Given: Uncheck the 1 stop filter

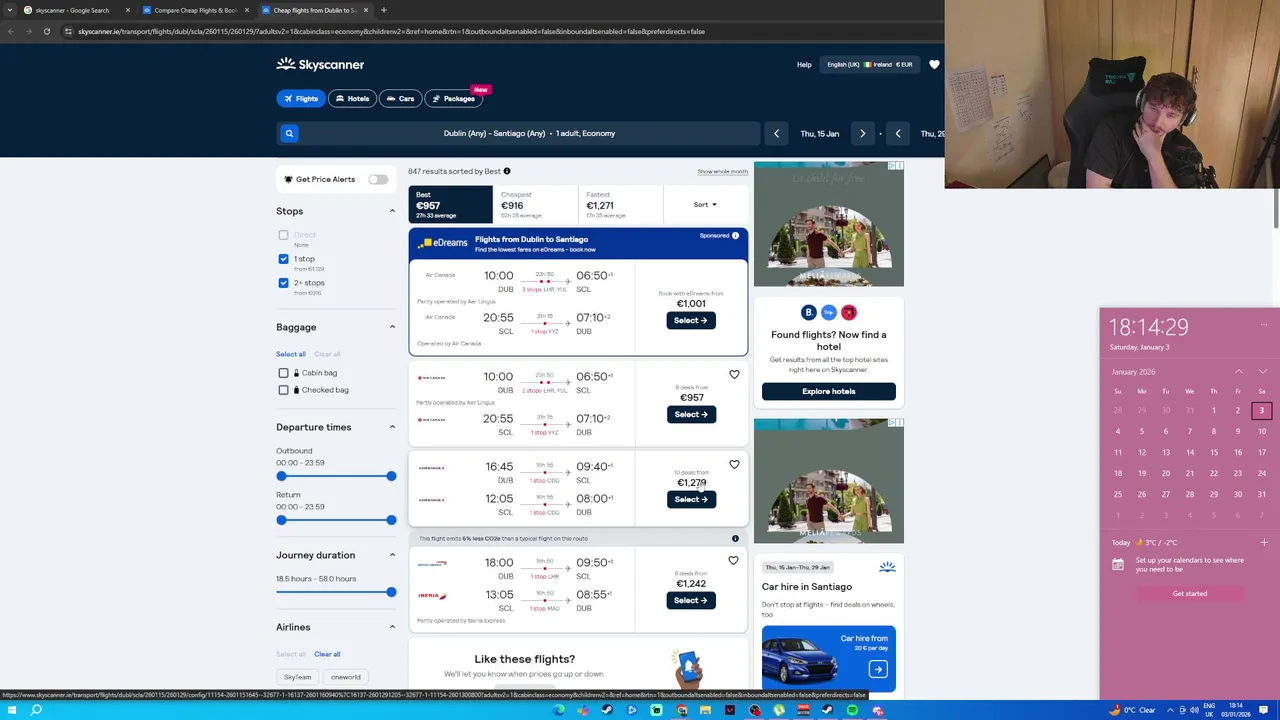Looking at the screenshot, I should coord(283,259).
